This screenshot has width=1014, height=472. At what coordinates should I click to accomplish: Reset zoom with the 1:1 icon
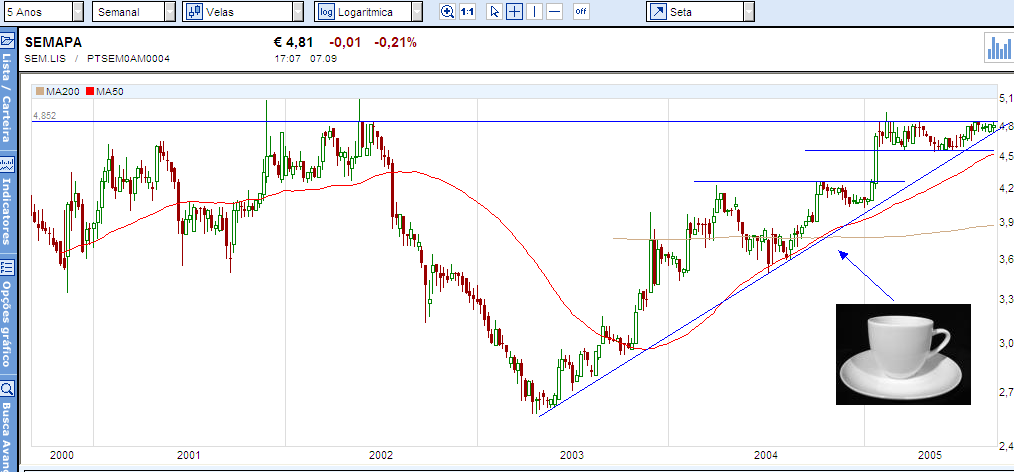pos(467,11)
